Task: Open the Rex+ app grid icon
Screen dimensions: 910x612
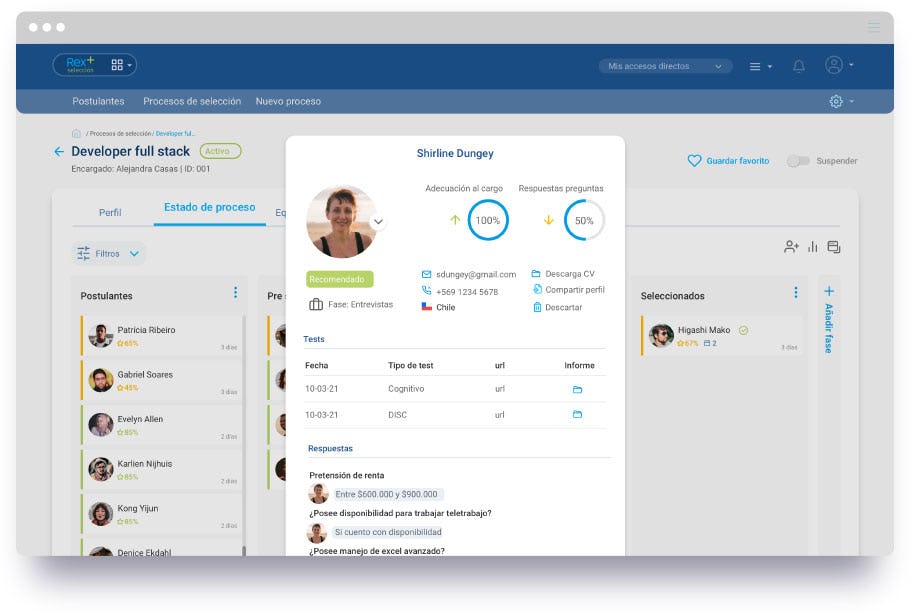Action: pyautogui.click(x=117, y=64)
